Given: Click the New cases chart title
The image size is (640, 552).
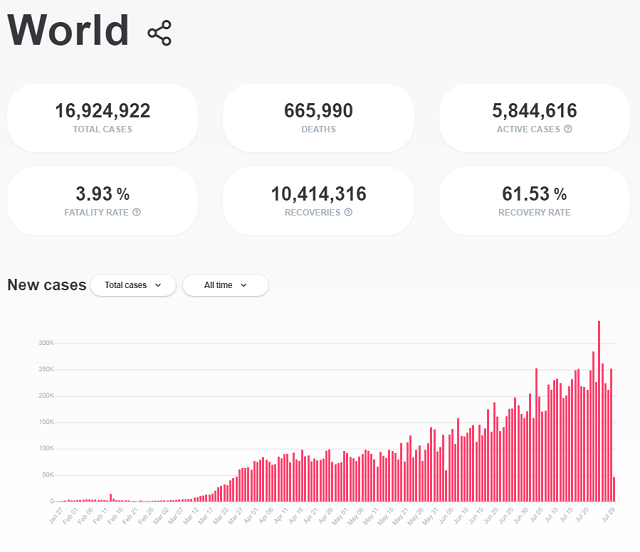Looking at the screenshot, I should coord(46,285).
